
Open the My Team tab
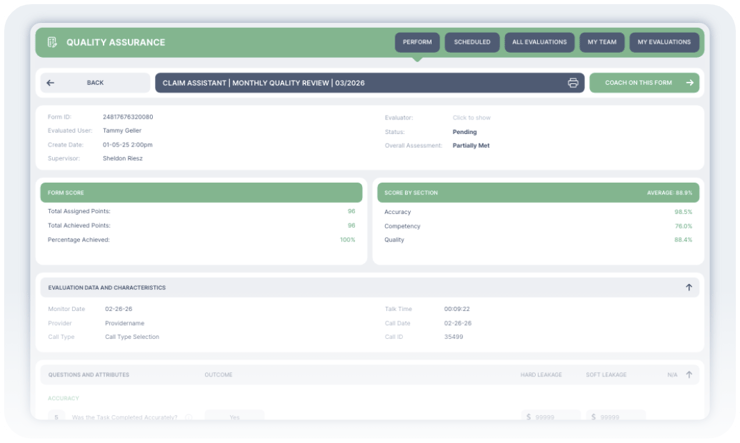[602, 42]
